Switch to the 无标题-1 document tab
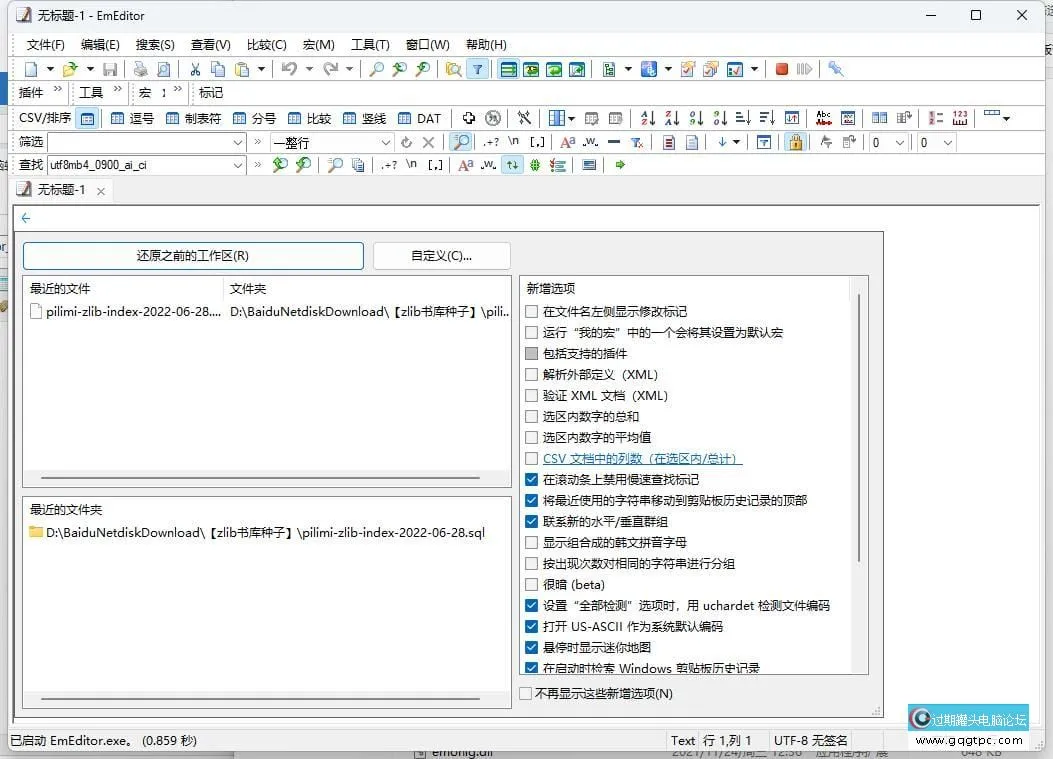Viewport: 1053px width, 759px height. pyautogui.click(x=61, y=190)
